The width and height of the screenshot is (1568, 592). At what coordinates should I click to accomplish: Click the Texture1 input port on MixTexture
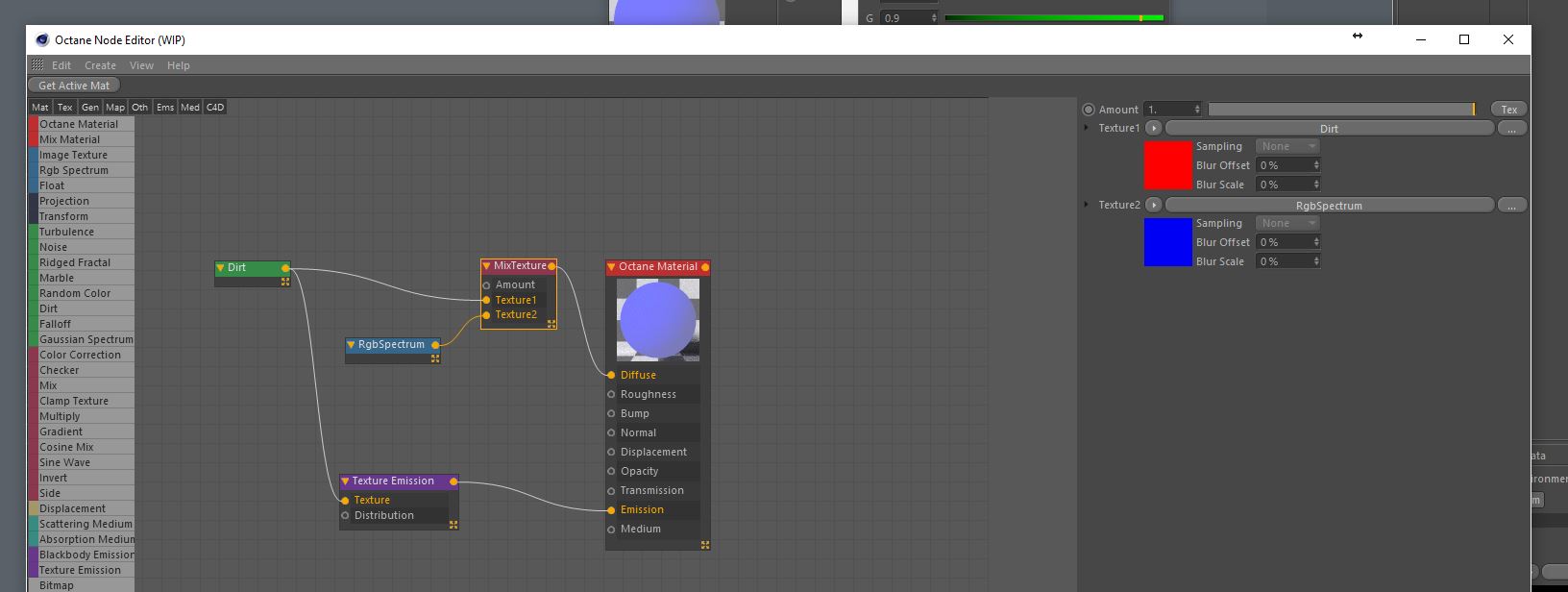486,301
